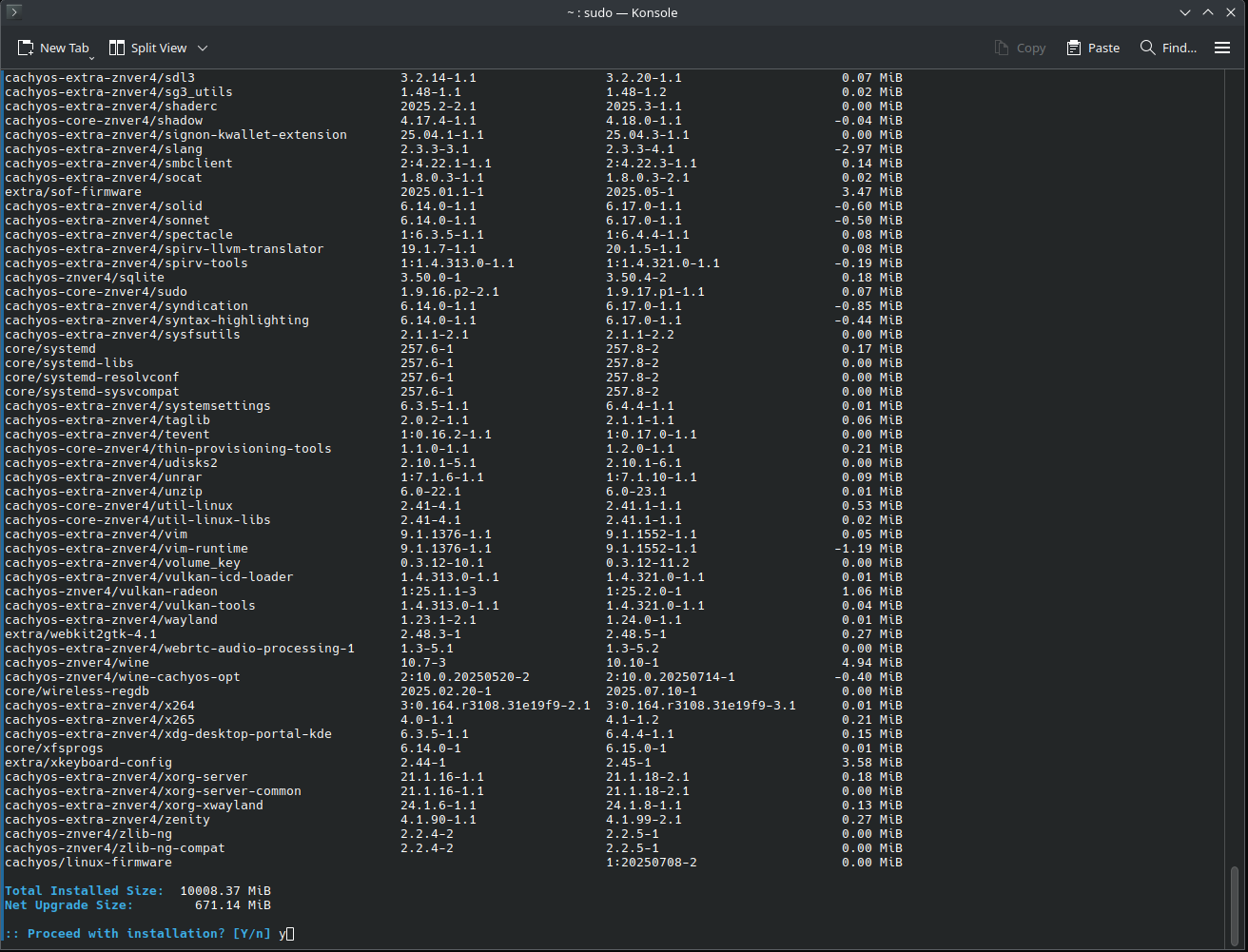Screen dimensions: 1248x952
Task: Click the core/systemd package name
Action: coord(50,349)
